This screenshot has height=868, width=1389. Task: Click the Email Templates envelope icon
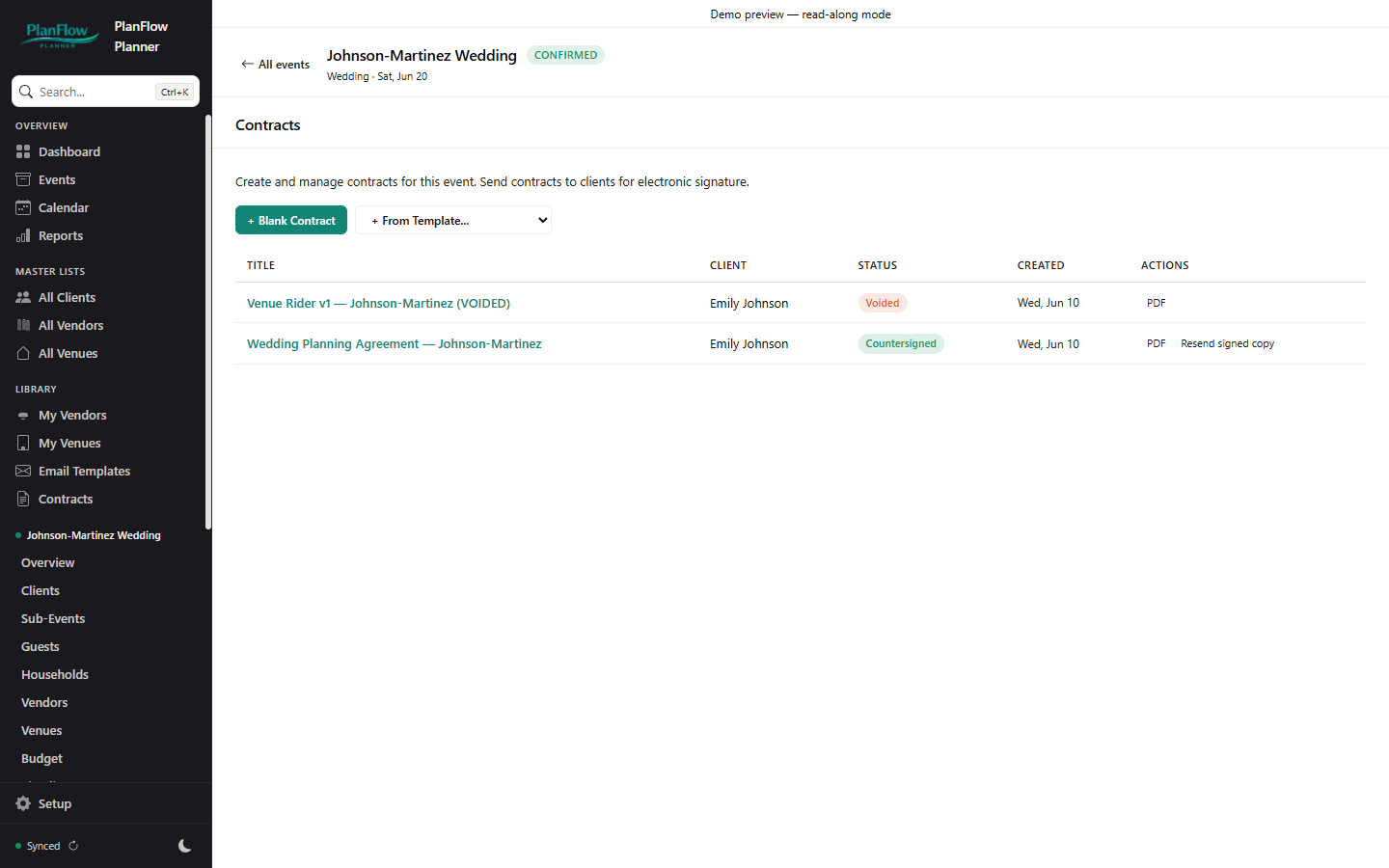pyautogui.click(x=23, y=471)
